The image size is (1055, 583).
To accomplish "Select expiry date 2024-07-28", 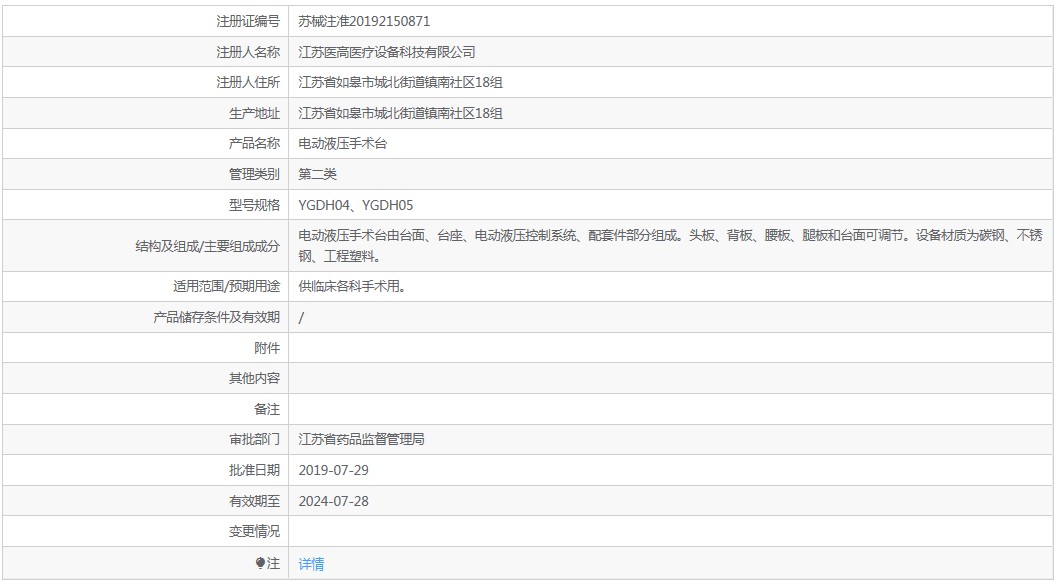I will point(334,501).
